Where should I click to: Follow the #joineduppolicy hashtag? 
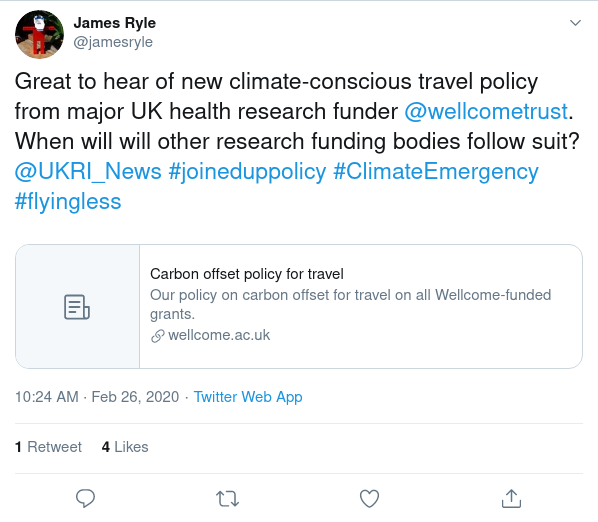[247, 172]
